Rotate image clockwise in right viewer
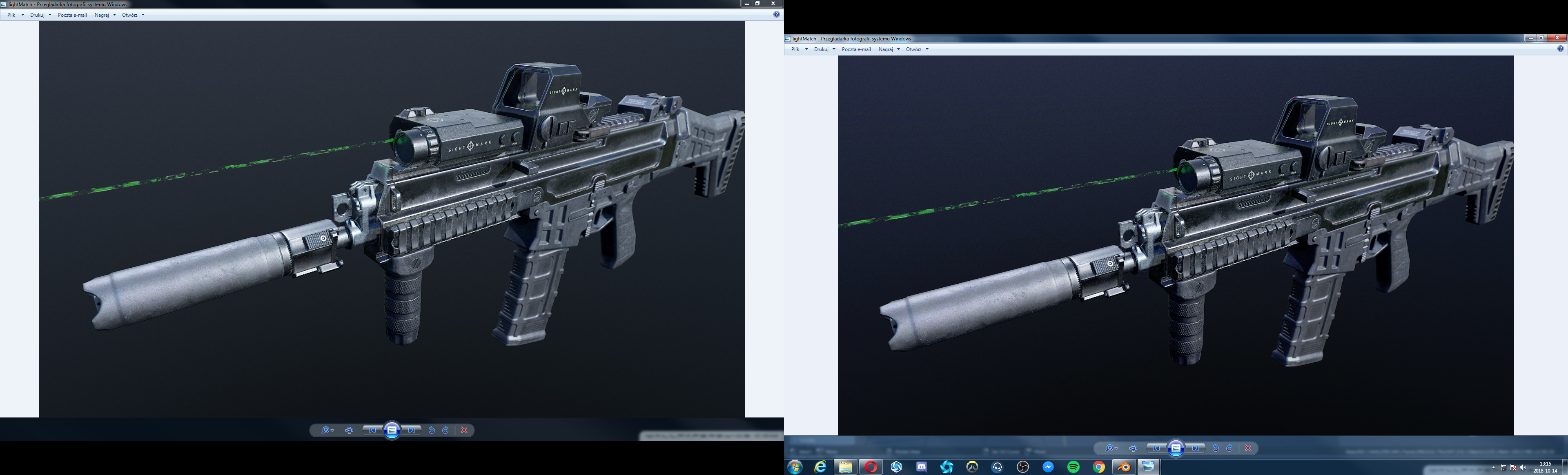Screen dimensions: 1568x475 click(1229, 448)
